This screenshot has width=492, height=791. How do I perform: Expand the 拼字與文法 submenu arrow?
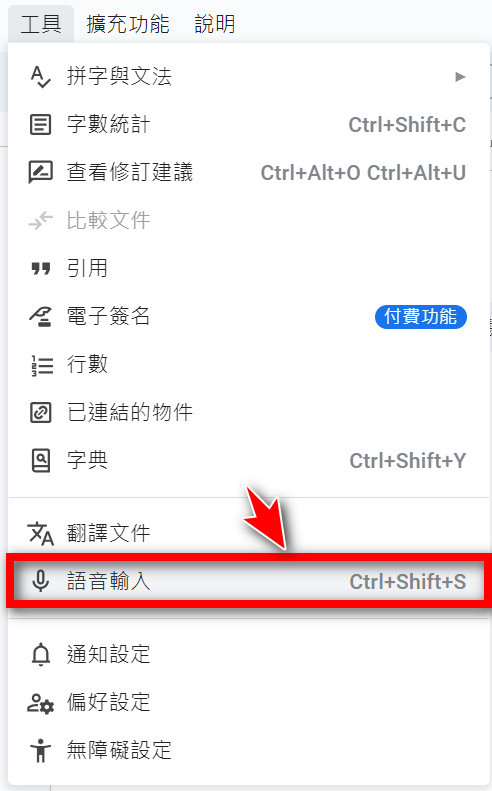click(x=460, y=77)
